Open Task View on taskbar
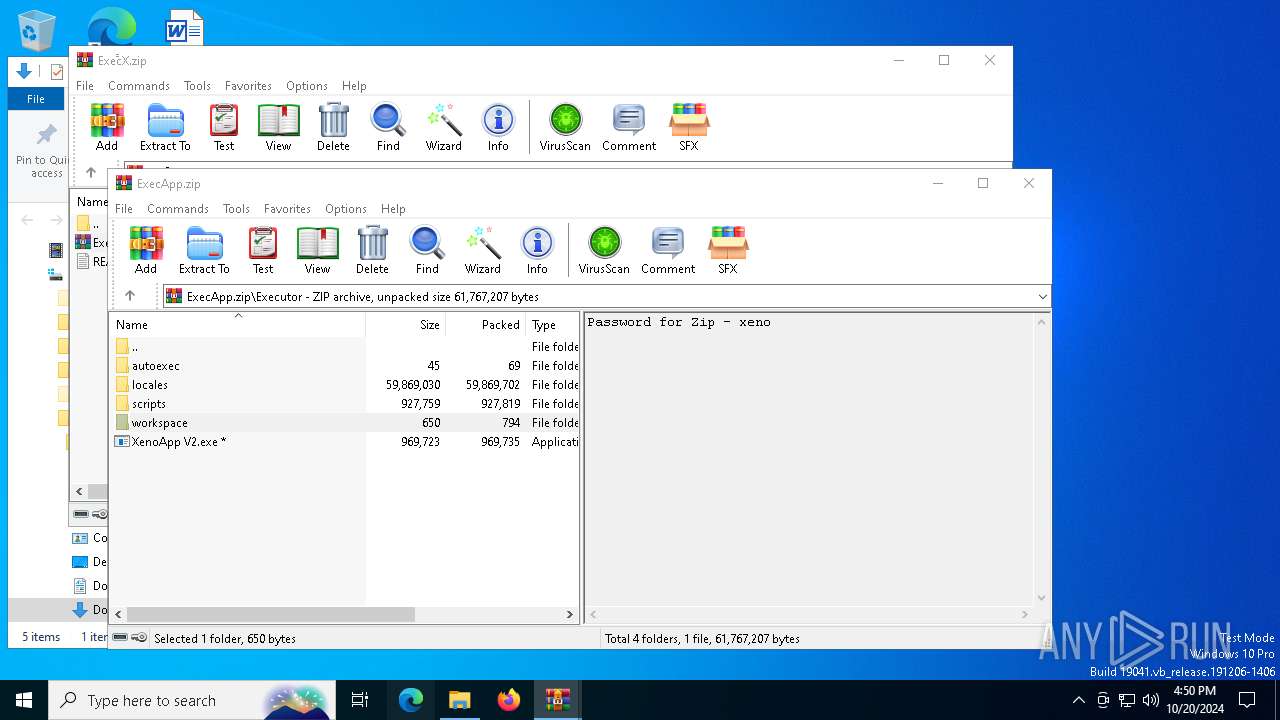The width and height of the screenshot is (1280, 720). tap(360, 700)
